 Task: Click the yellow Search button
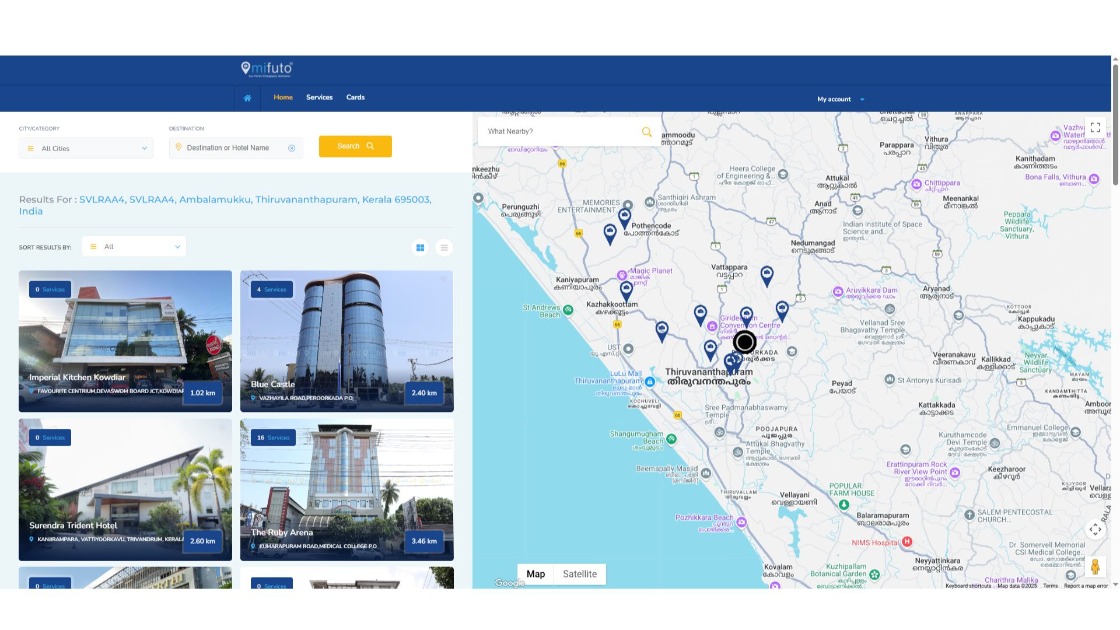[355, 146]
